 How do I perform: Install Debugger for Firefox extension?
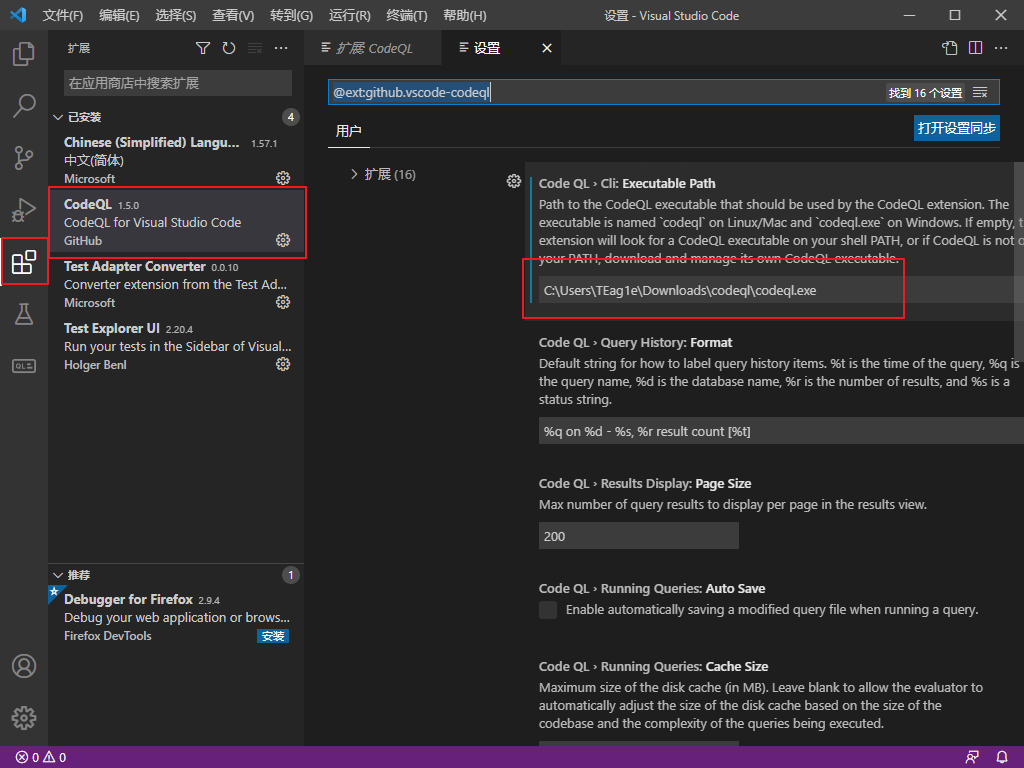(273, 636)
